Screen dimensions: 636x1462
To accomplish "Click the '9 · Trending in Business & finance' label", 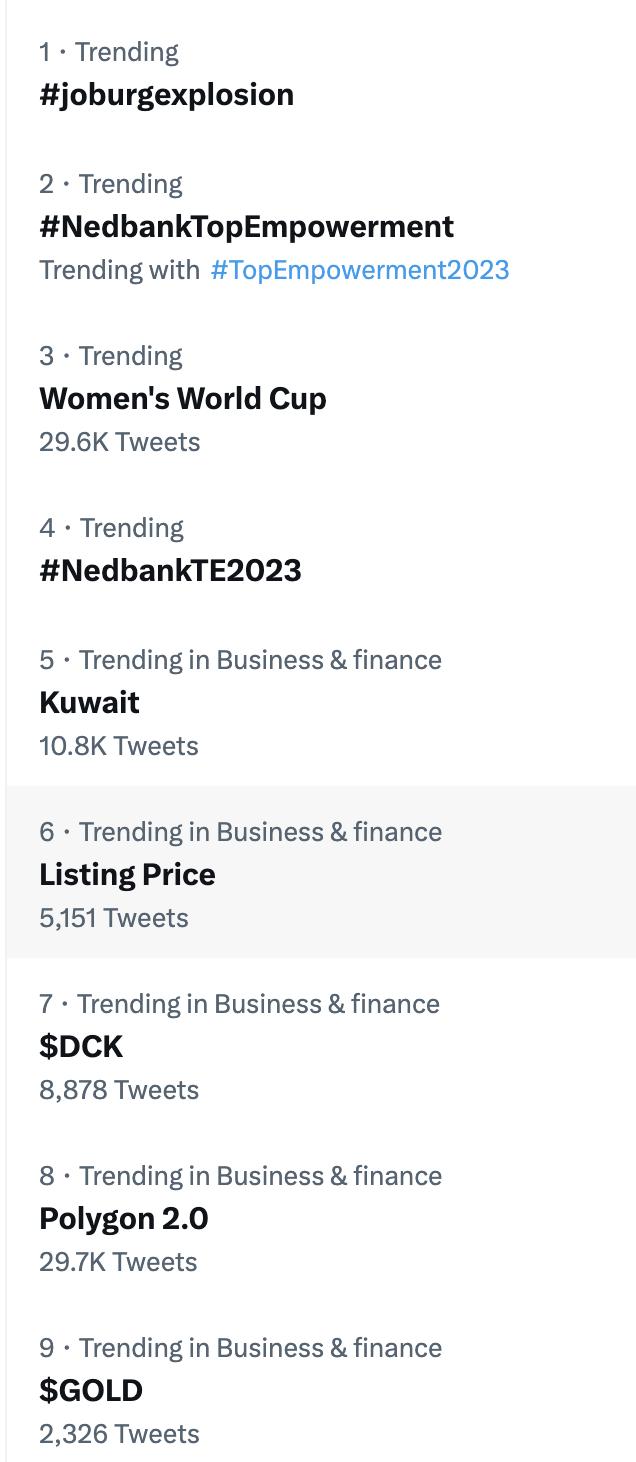I will pyautogui.click(x=240, y=1348).
